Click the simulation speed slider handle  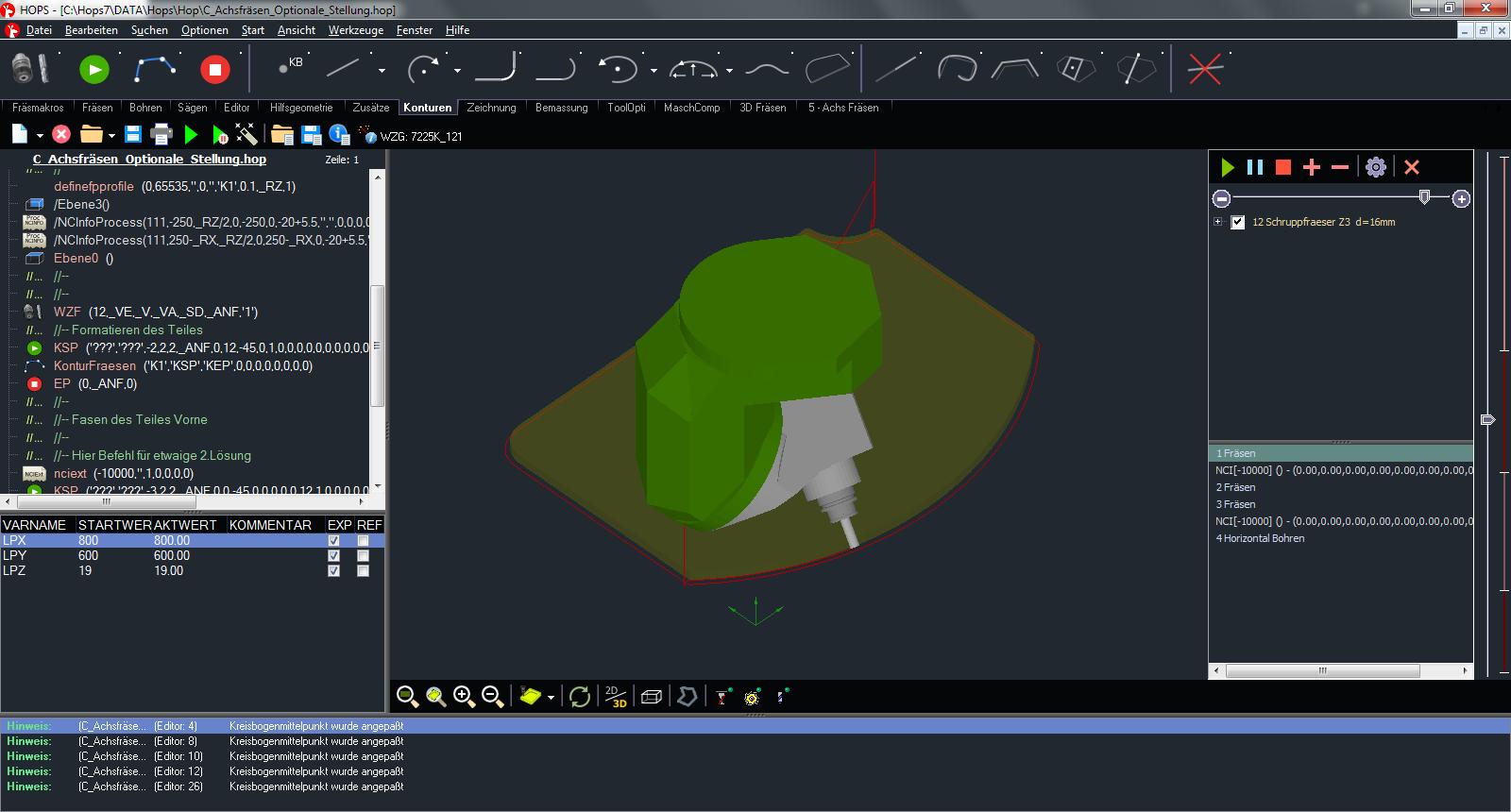[1424, 197]
